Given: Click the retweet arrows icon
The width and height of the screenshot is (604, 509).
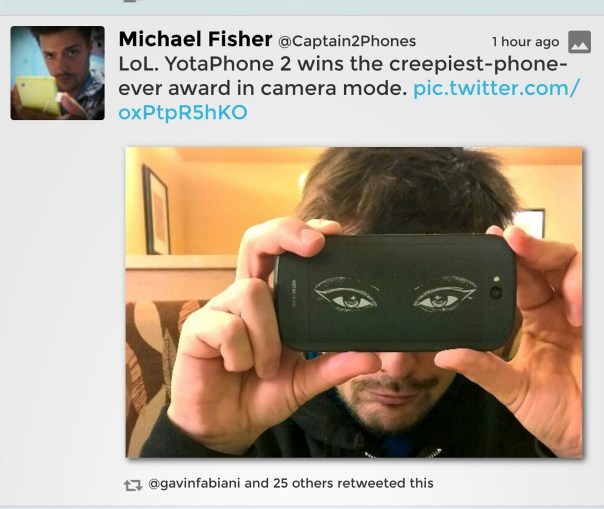Looking at the screenshot, I should pyautogui.click(x=133, y=485).
